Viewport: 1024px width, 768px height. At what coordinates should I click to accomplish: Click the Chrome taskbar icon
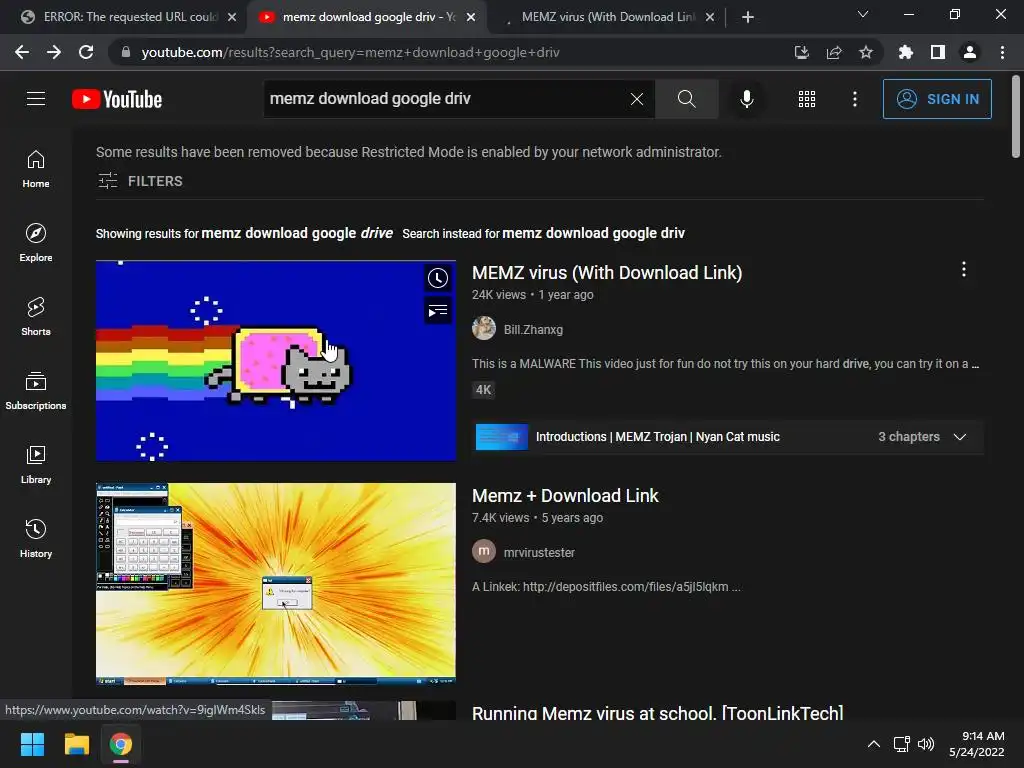121,744
